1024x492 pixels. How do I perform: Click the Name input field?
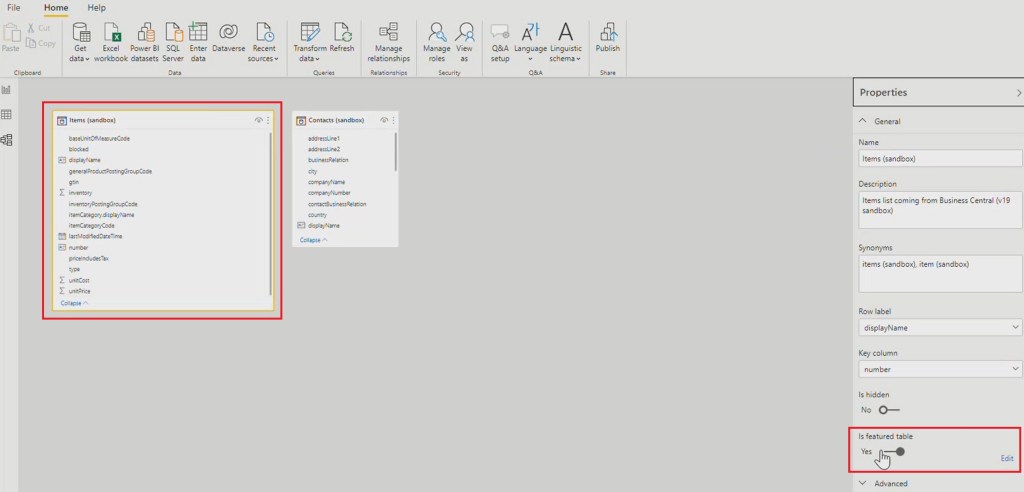[x=940, y=158]
